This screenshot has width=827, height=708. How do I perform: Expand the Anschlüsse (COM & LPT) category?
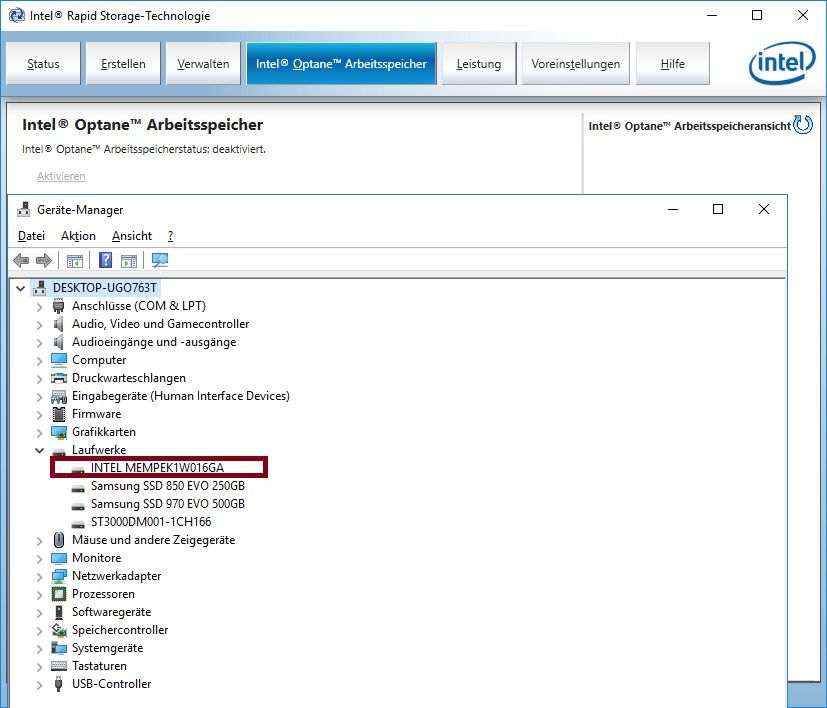pos(40,307)
